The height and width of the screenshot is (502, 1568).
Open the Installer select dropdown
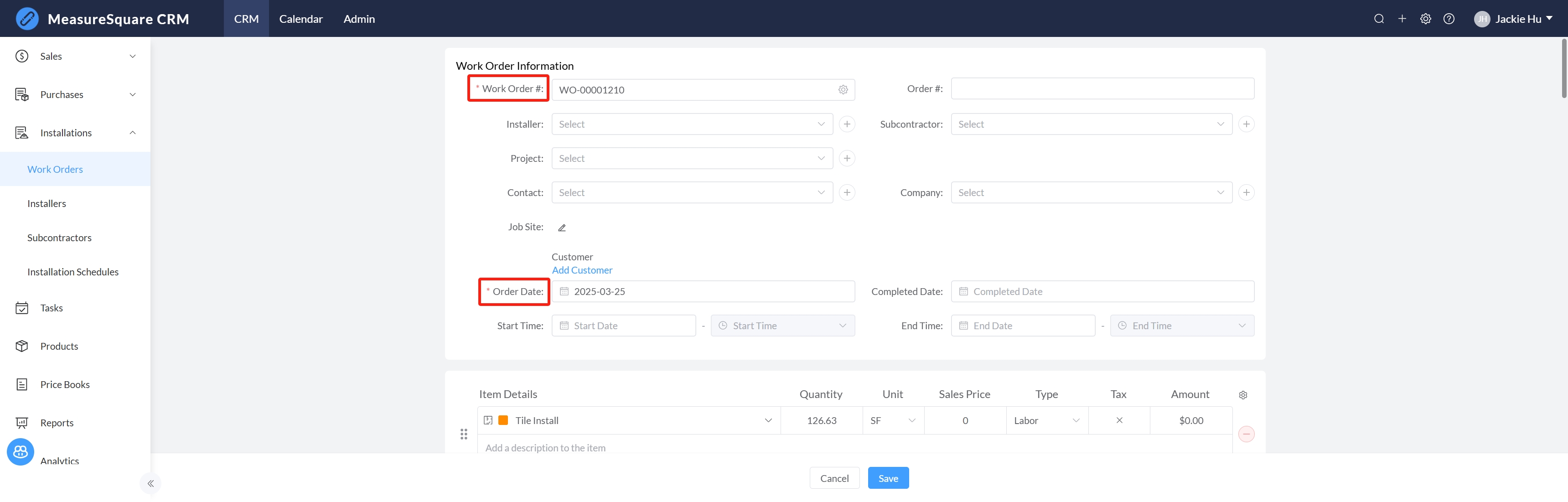tap(692, 124)
